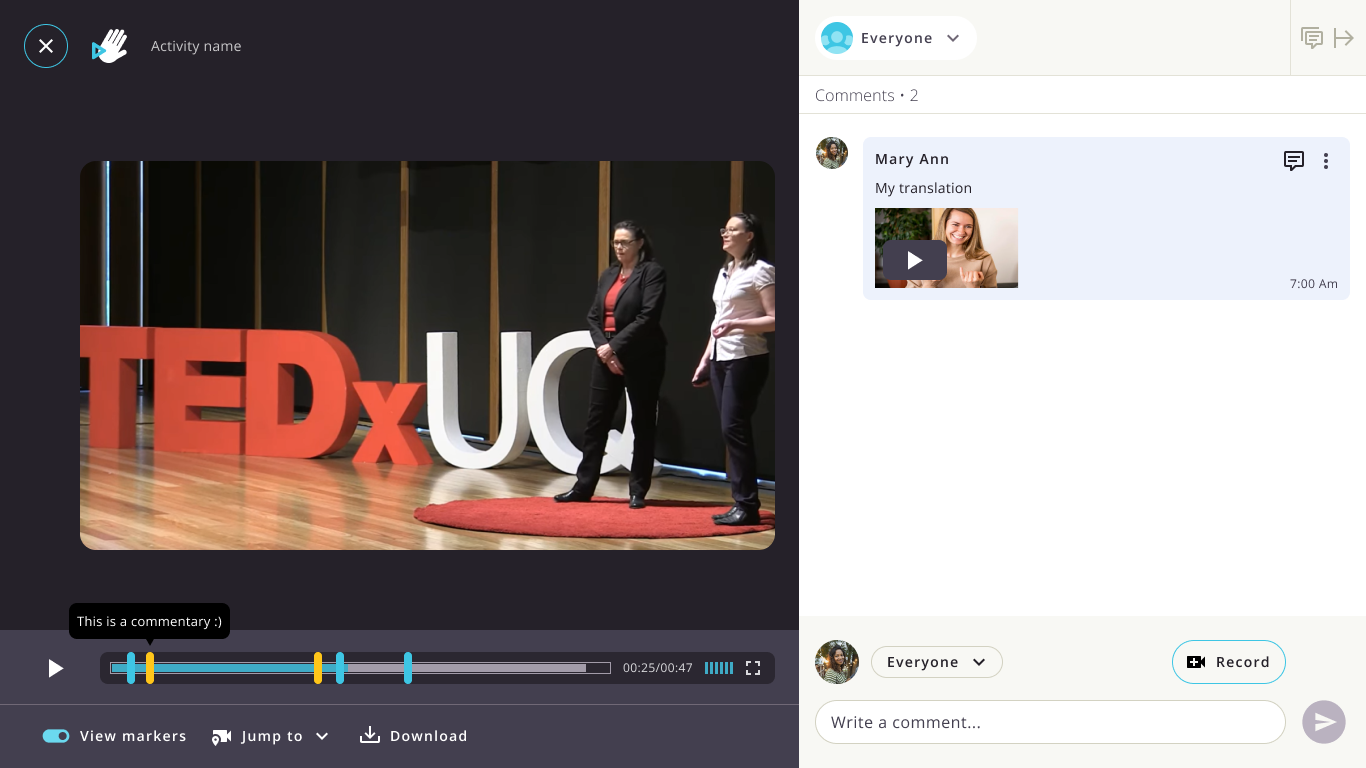Collapse the side panel with arrow icon
The height and width of the screenshot is (768, 1366).
coord(1344,38)
